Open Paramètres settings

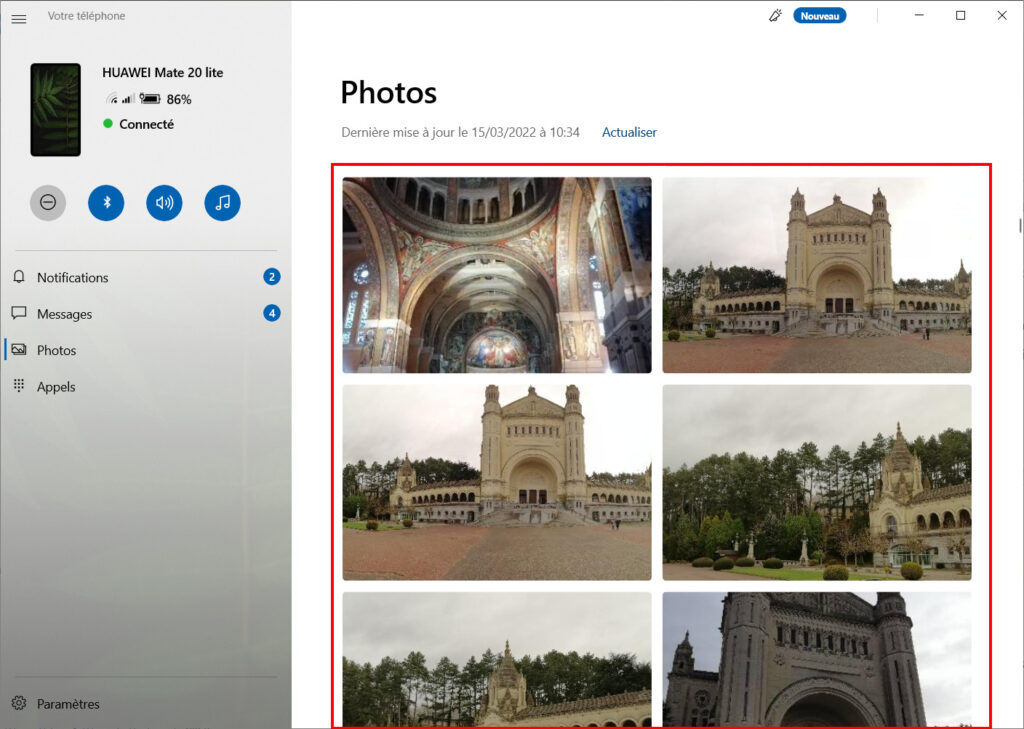(x=146, y=704)
